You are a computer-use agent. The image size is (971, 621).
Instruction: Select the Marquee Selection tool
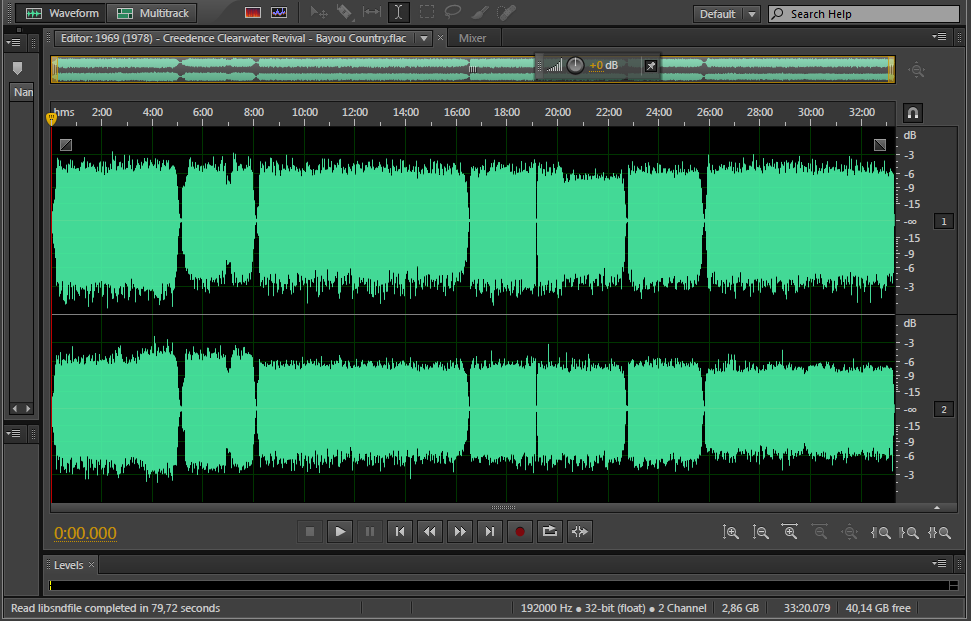tap(427, 12)
